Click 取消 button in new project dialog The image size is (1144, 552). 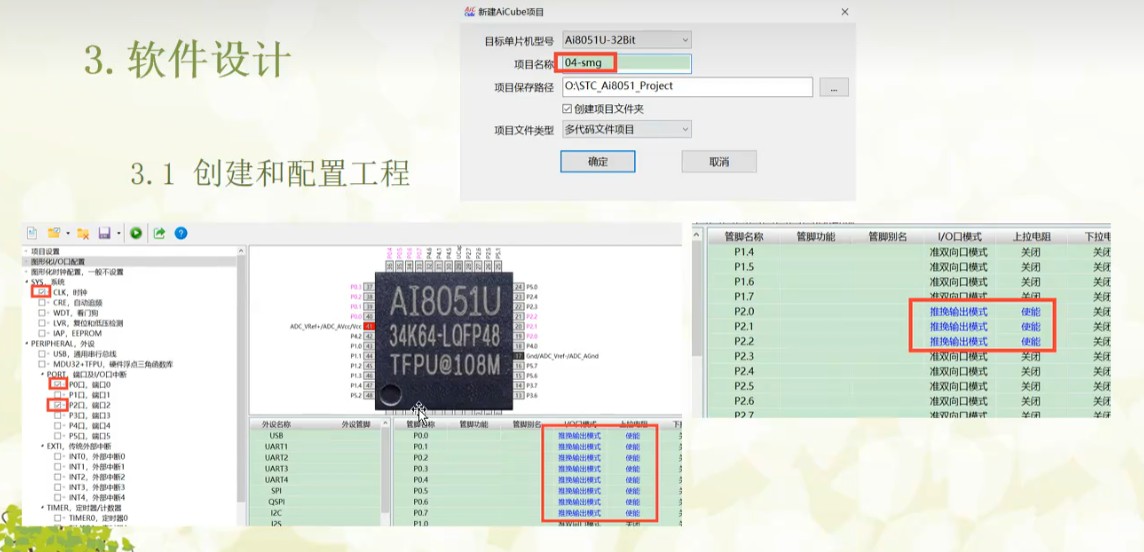pyautogui.click(x=719, y=162)
